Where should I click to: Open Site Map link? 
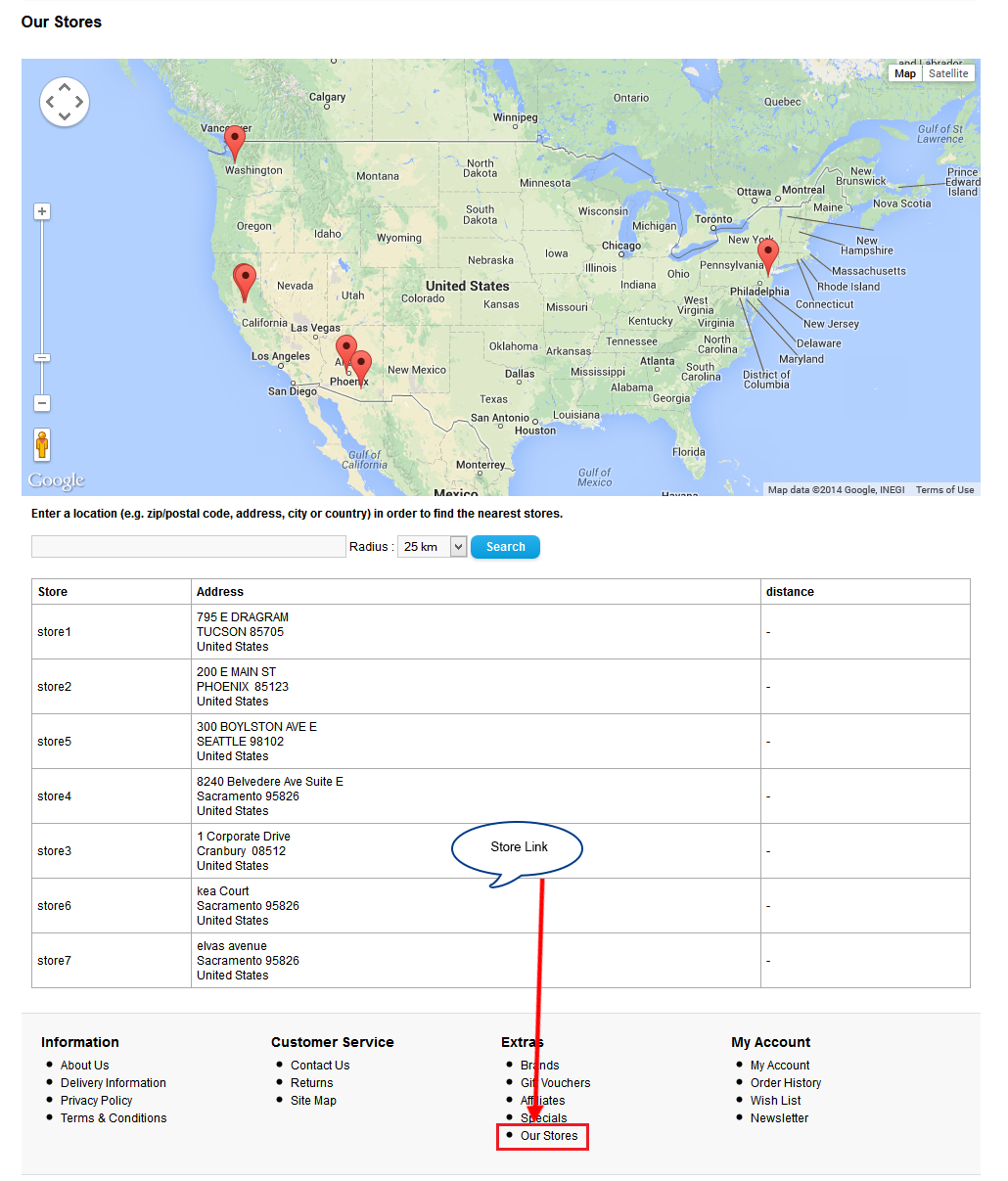tap(313, 1101)
